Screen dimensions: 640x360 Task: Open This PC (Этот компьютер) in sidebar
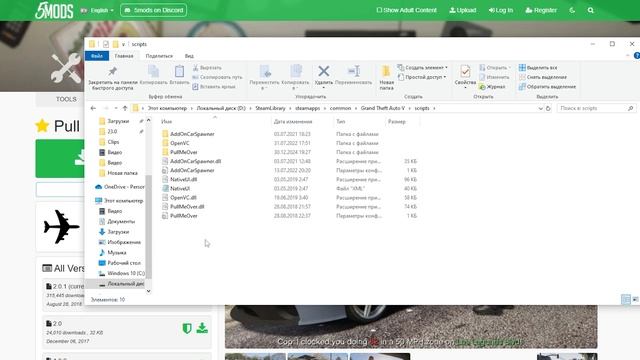pos(119,201)
